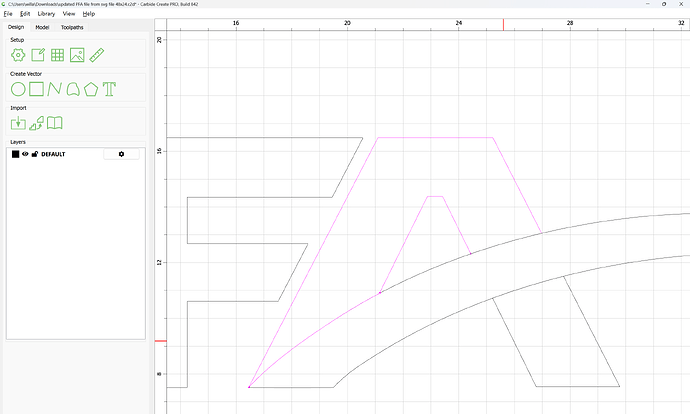This screenshot has height=414, width=690.
Task: Click the import file icon
Action: (18, 123)
